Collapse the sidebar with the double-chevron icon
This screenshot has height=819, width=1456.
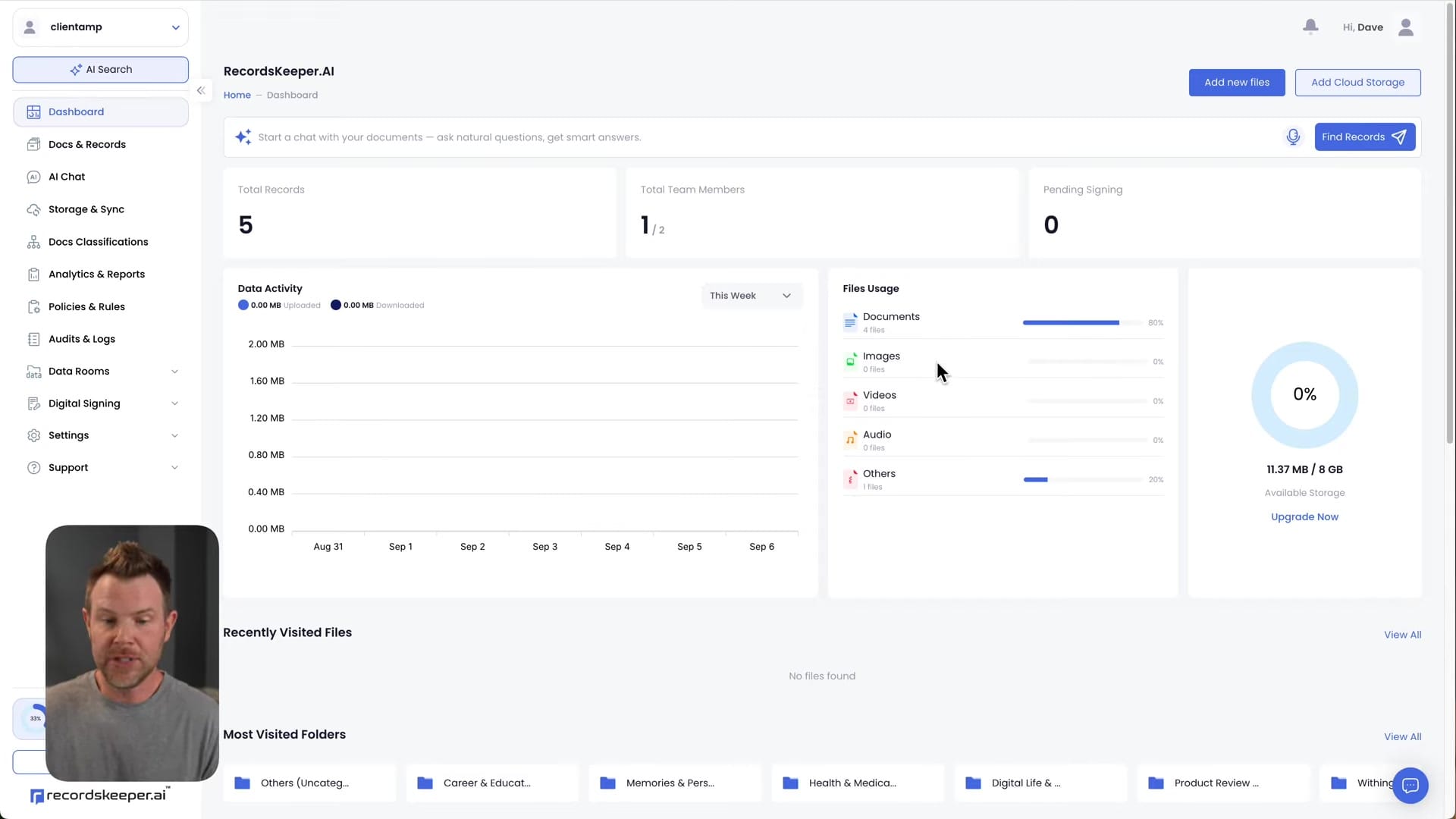point(201,90)
